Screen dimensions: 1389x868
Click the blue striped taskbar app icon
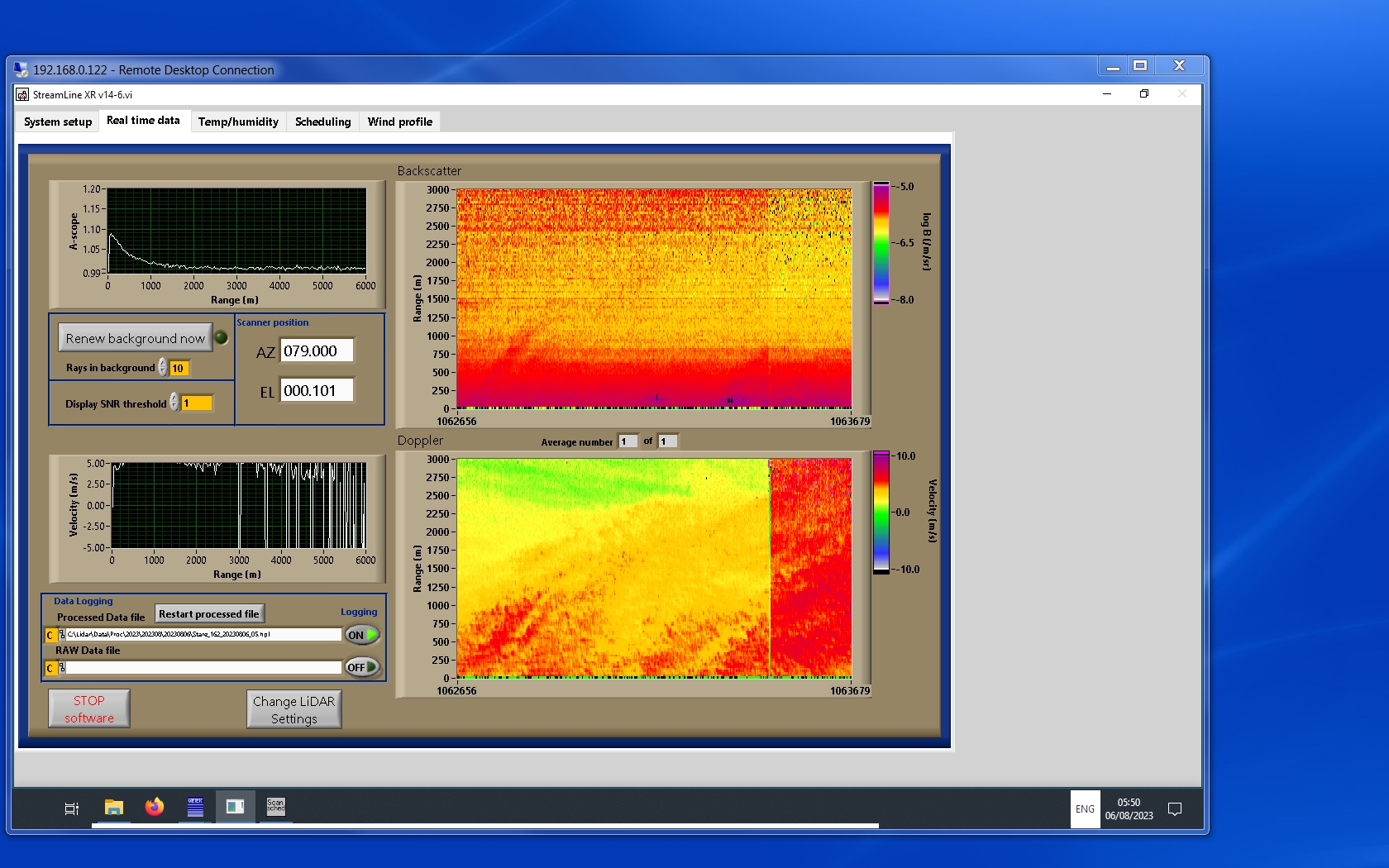point(195,807)
